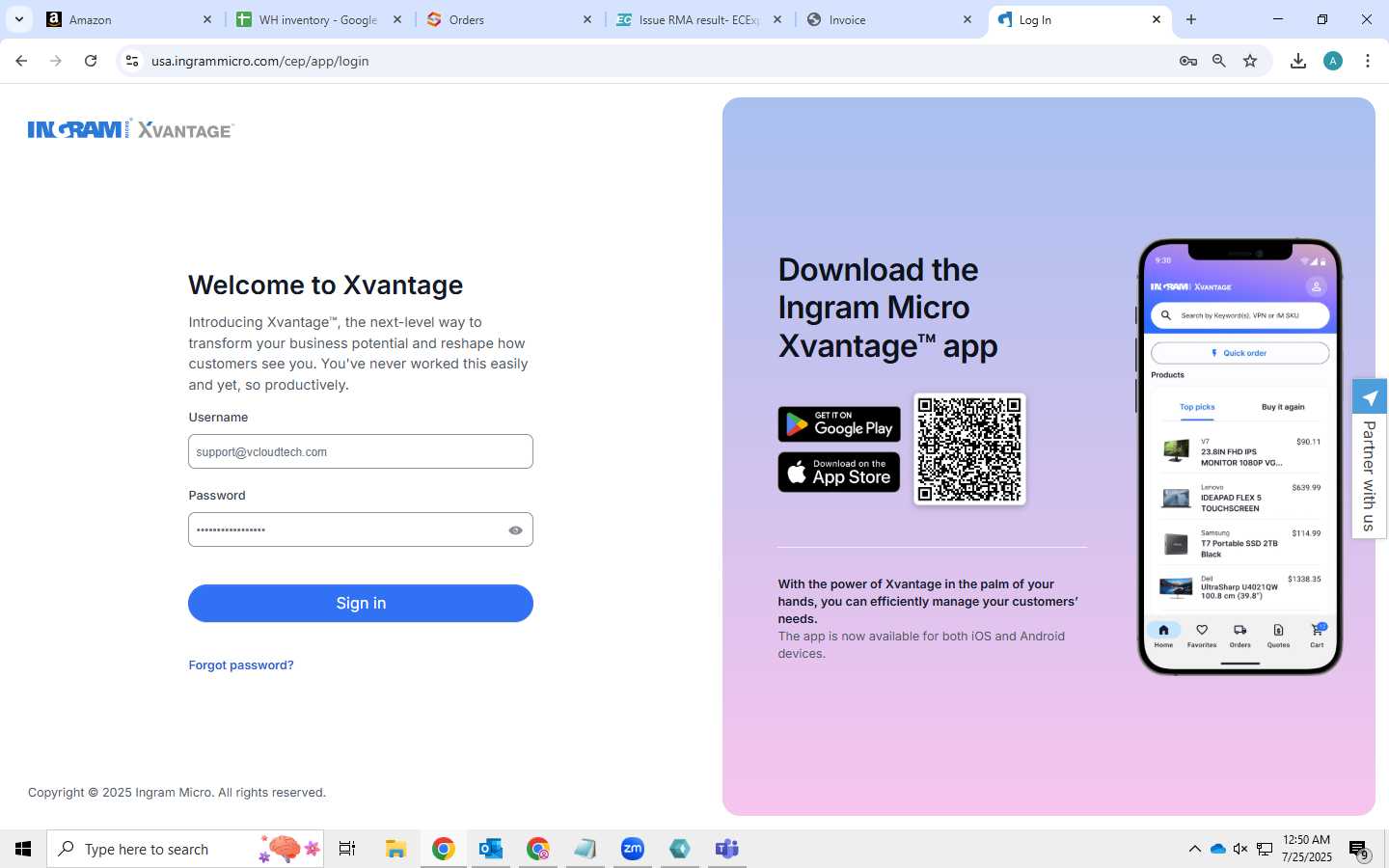Bookmark this page with the star icon
Image resolution: width=1389 pixels, height=868 pixels.
point(1250,61)
